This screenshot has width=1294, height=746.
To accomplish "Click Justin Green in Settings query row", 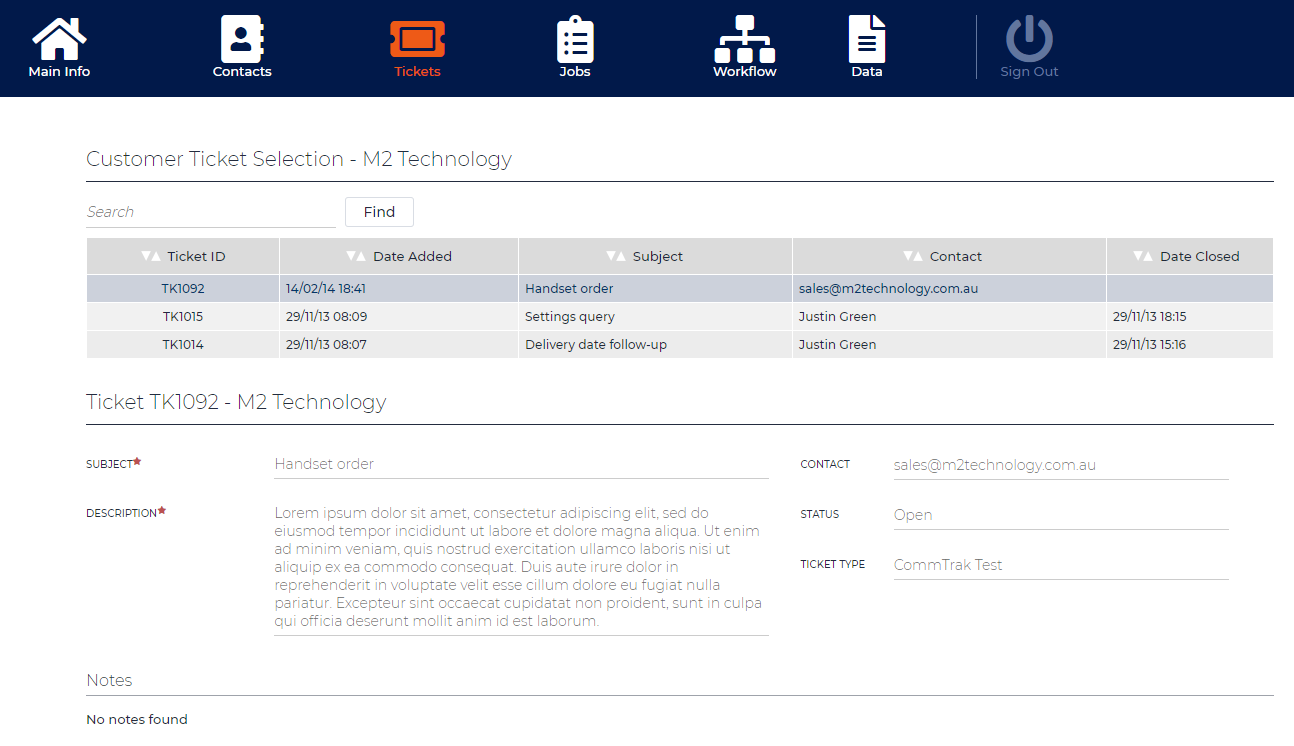I will pos(949,316).
